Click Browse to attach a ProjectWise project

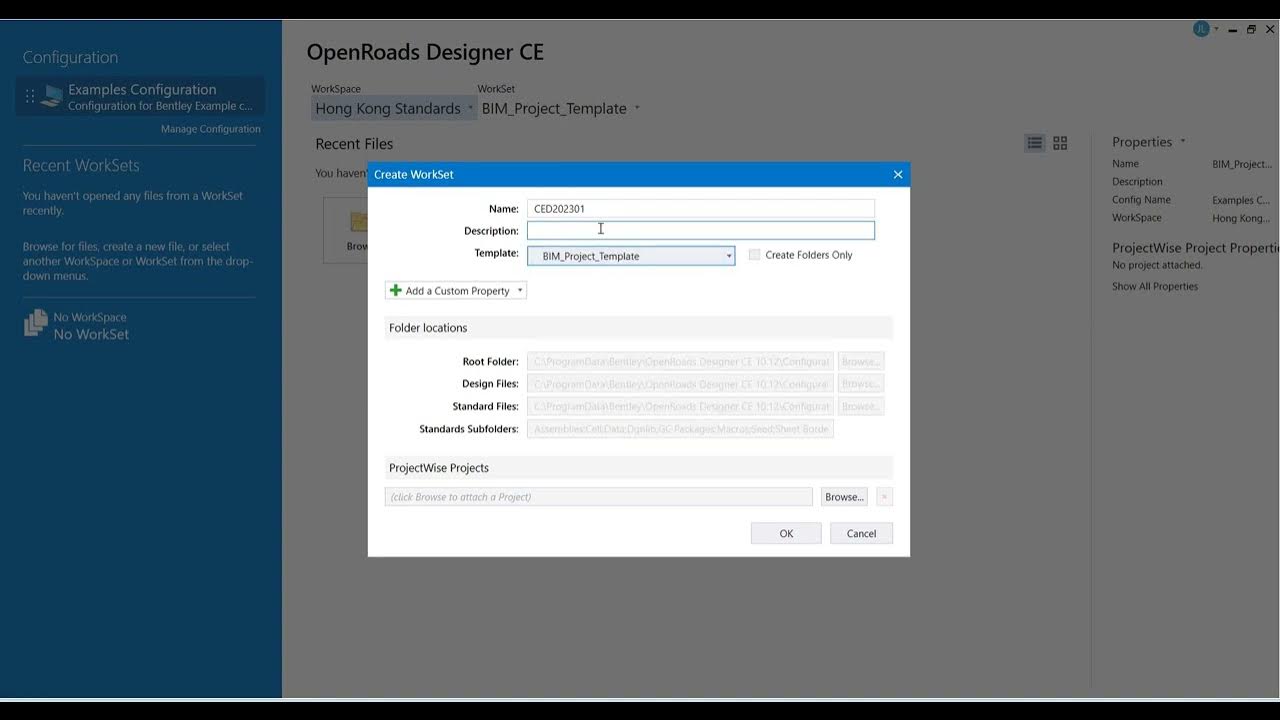pyautogui.click(x=844, y=497)
